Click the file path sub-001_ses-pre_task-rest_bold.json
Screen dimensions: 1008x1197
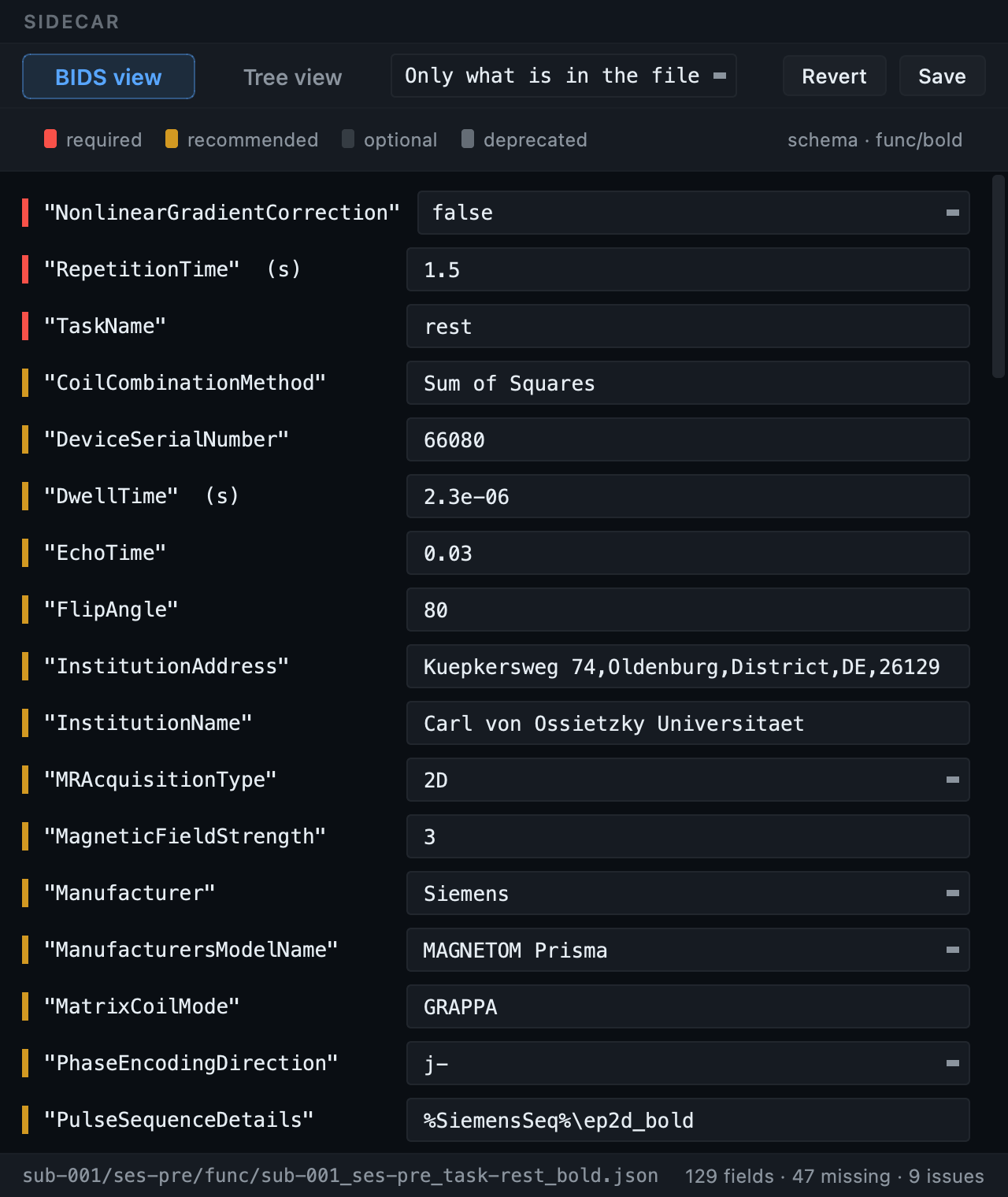pos(340,1176)
